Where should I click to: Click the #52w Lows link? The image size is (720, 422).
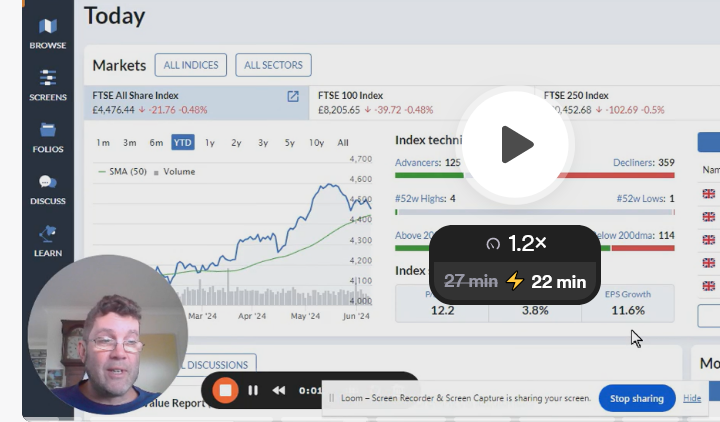[x=641, y=198]
